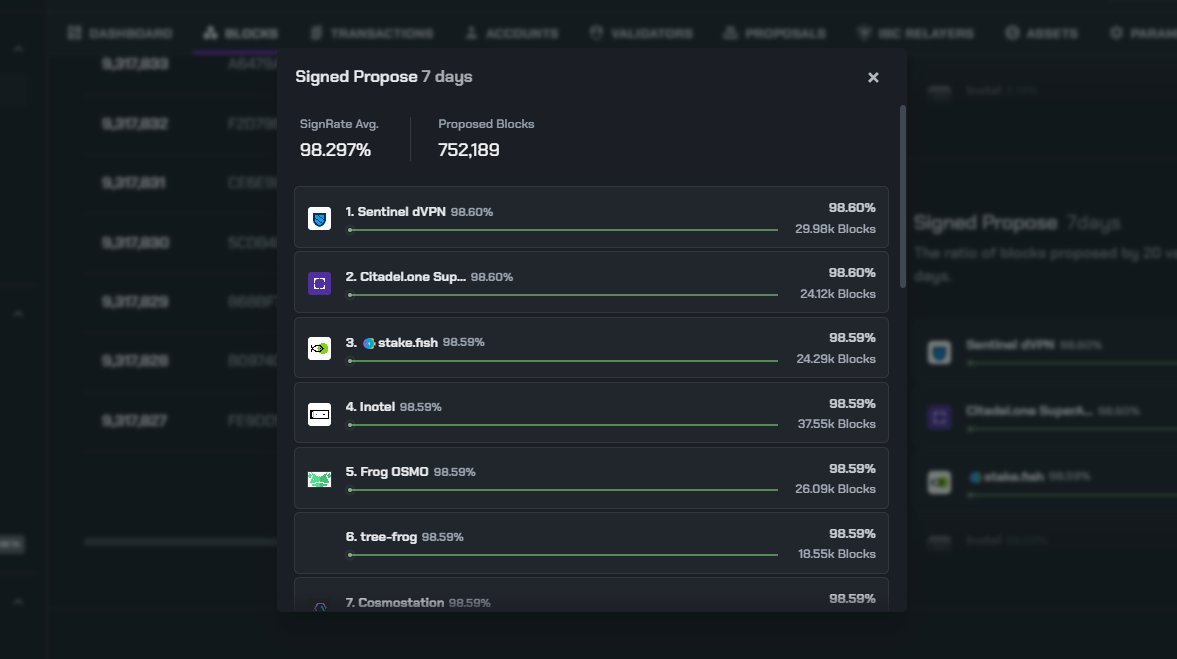Screen dimensions: 1177x659
Task: Click 37.55k Blocks in Inotel row
Action: pos(836,424)
